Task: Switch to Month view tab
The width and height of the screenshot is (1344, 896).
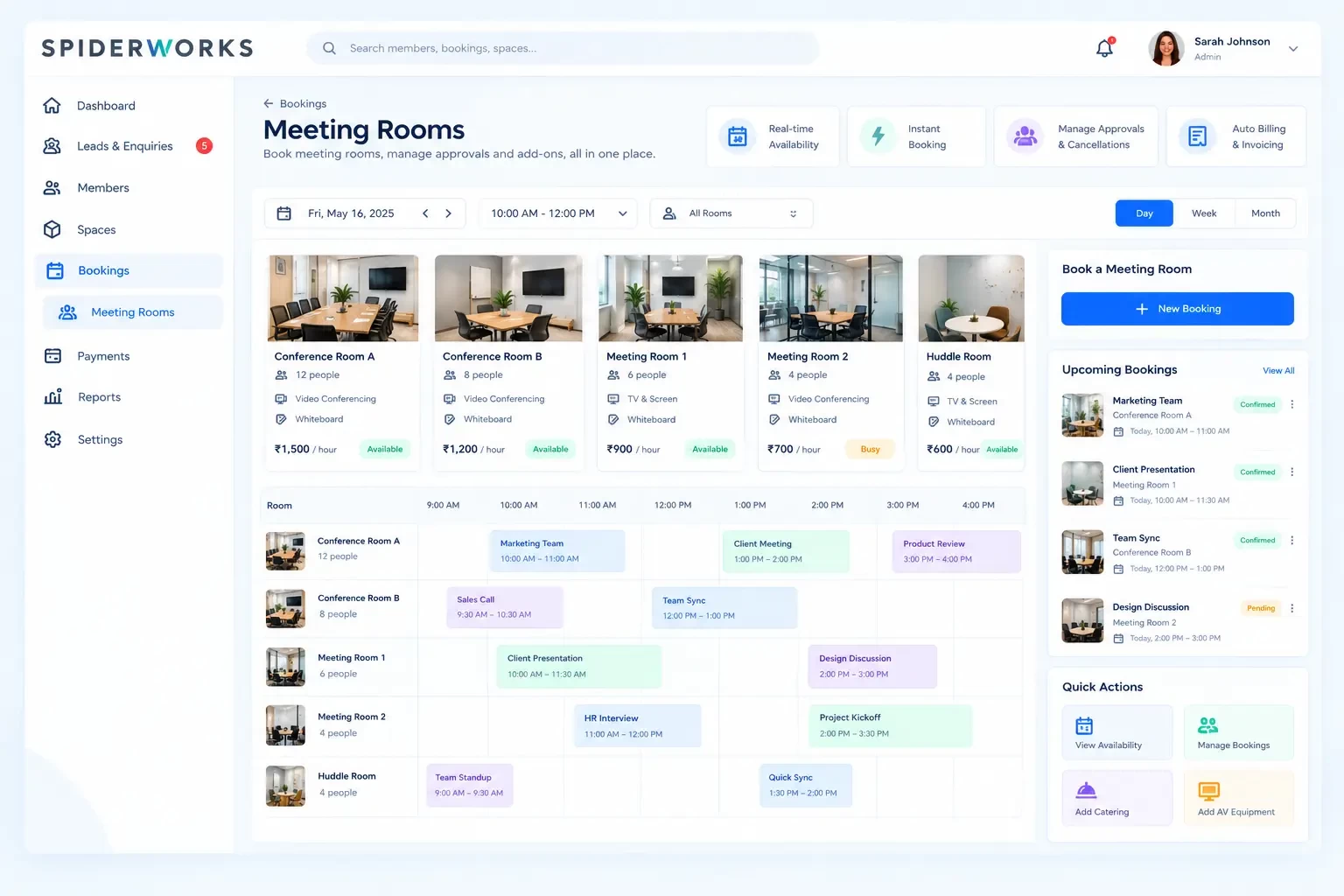Action: (x=1265, y=213)
